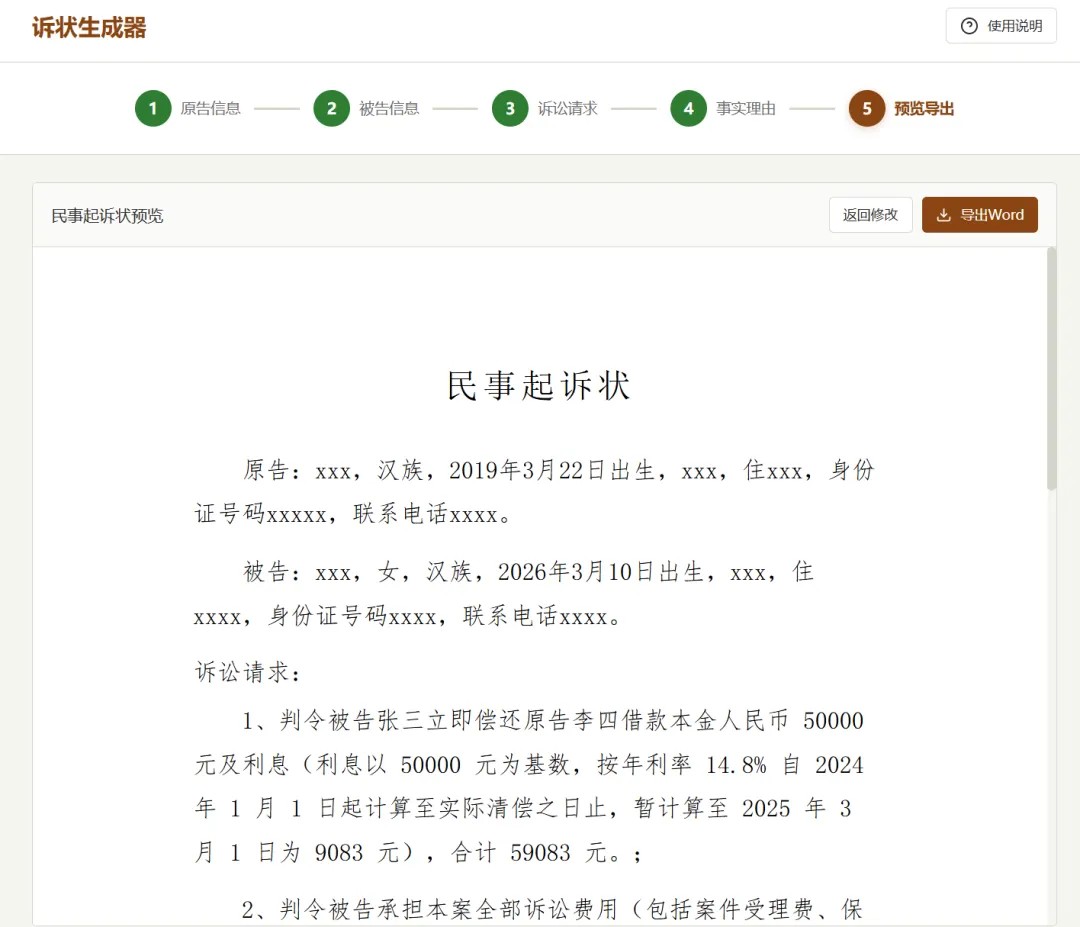Image resolution: width=1080 pixels, height=927 pixels.
Task: Click the interest rate text 14.8%
Action: pyautogui.click(x=736, y=764)
